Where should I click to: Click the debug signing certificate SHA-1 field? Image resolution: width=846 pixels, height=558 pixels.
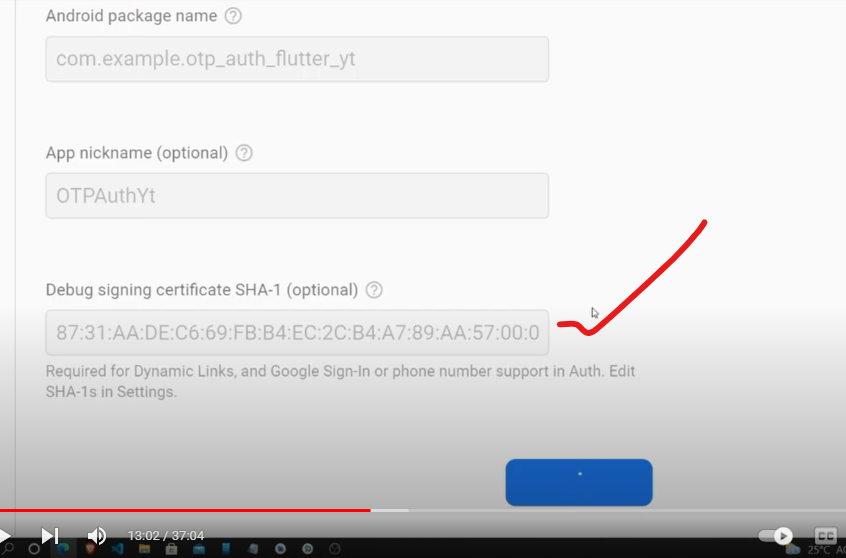(x=296, y=333)
